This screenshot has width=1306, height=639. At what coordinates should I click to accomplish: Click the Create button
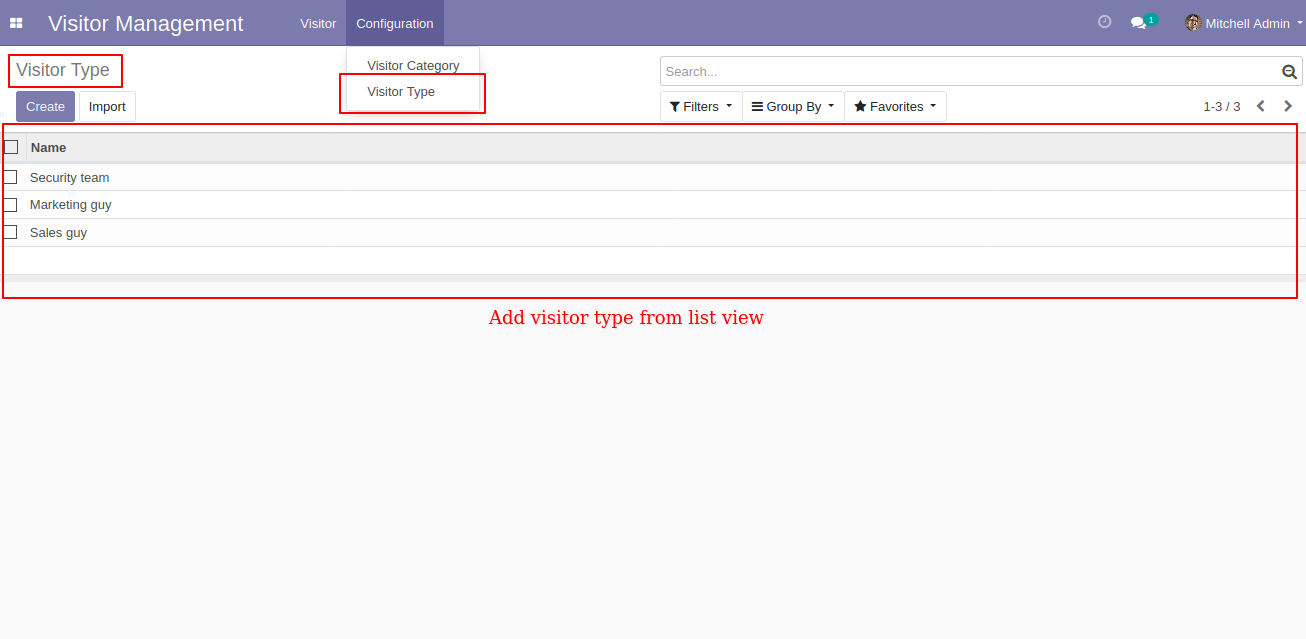click(x=45, y=107)
